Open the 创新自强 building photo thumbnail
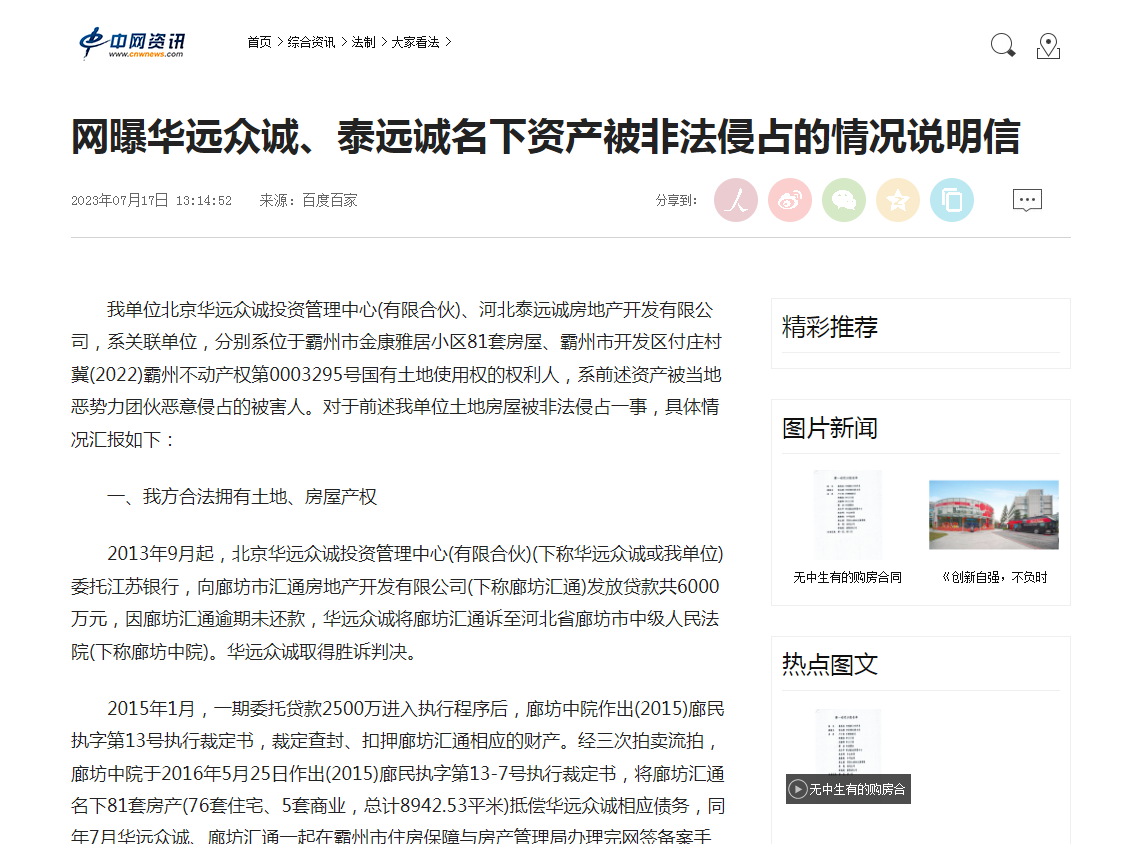 pyautogui.click(x=993, y=515)
